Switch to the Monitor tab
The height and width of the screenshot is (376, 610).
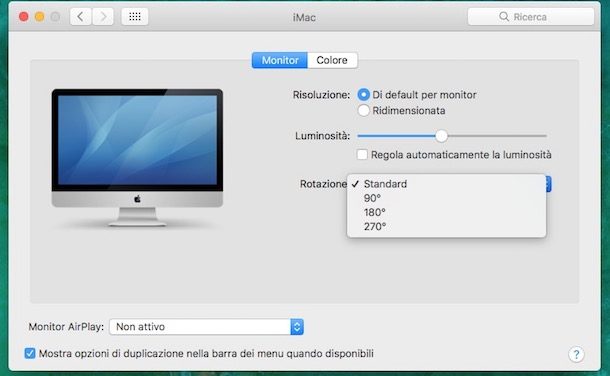(x=280, y=60)
